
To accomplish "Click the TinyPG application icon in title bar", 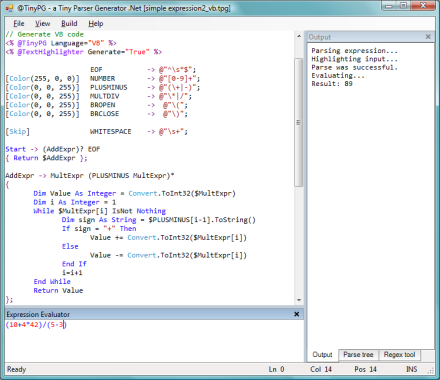I will 10,8.
